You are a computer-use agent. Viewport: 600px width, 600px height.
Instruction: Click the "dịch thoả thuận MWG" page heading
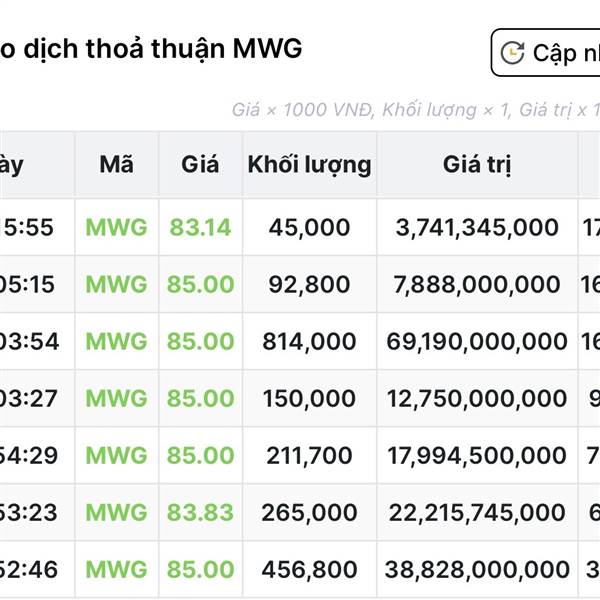click(x=150, y=48)
